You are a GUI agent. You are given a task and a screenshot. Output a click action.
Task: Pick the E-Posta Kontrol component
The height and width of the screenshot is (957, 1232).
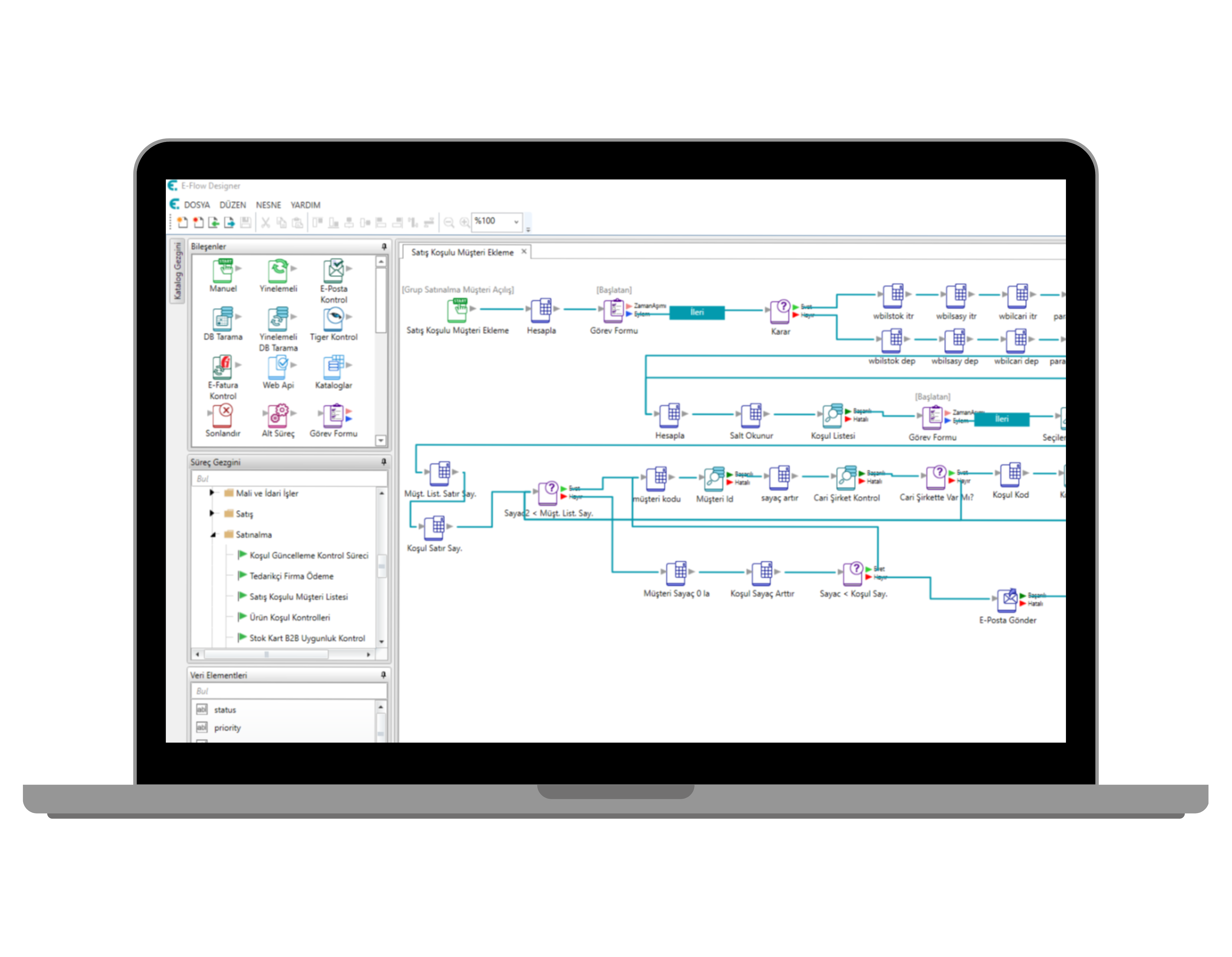(x=333, y=271)
